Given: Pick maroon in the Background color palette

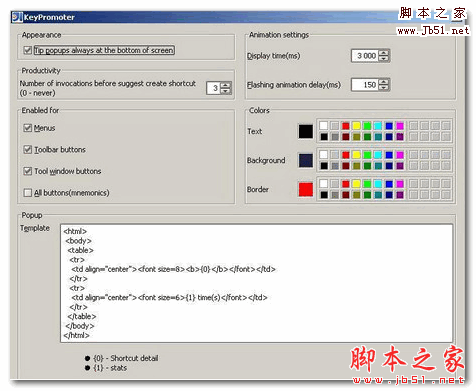Looking at the screenshot, I should [346, 166].
